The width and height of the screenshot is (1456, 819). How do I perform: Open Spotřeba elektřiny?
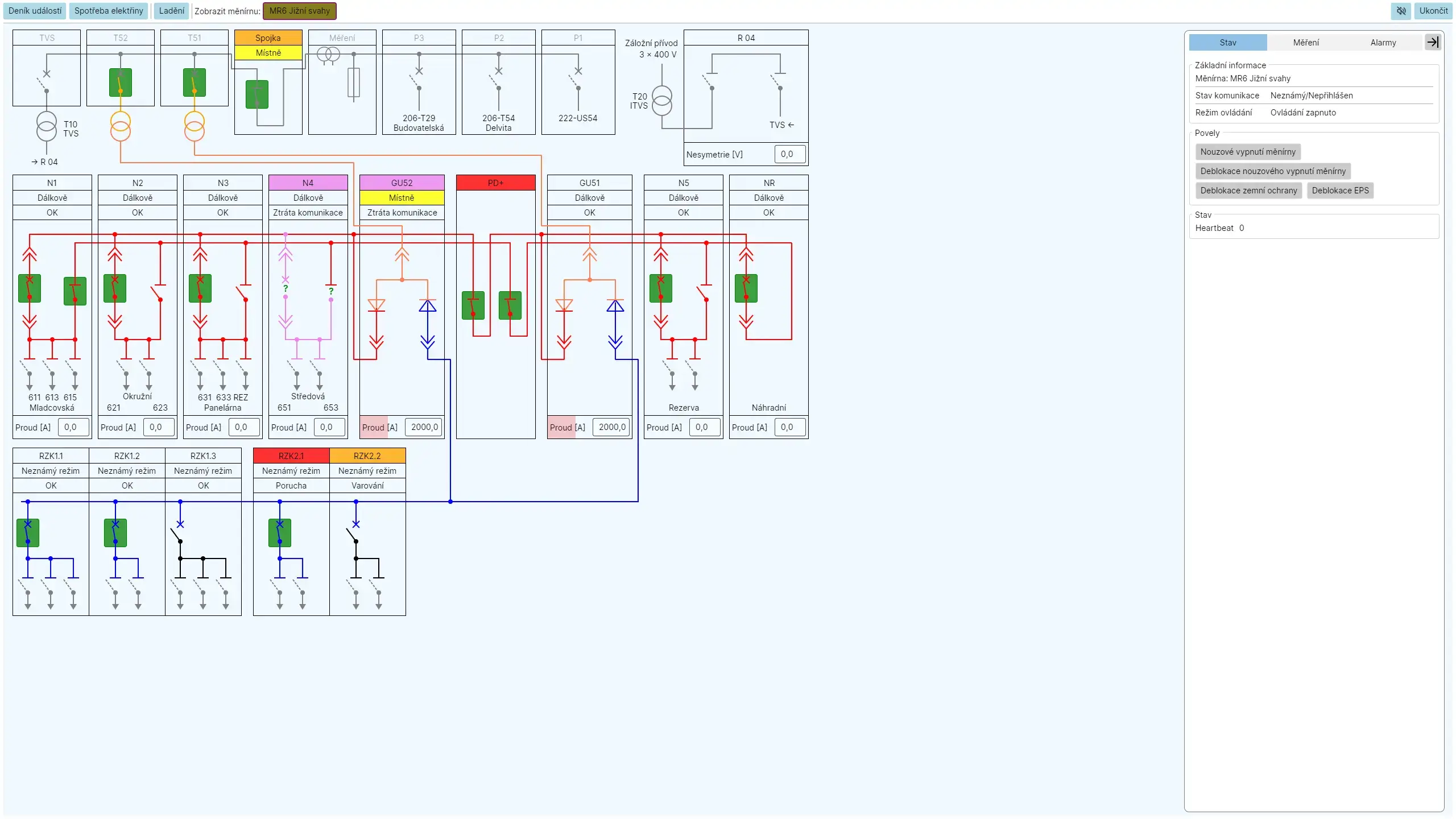point(109,11)
